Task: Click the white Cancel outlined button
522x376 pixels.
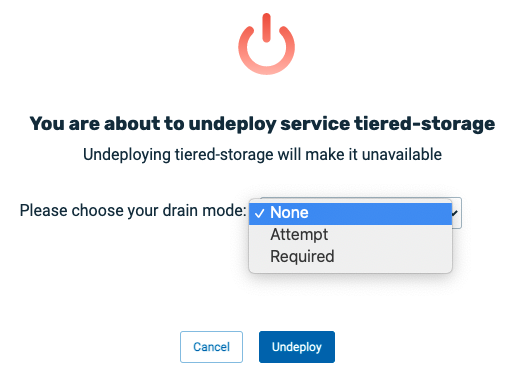Action: pyautogui.click(x=211, y=347)
